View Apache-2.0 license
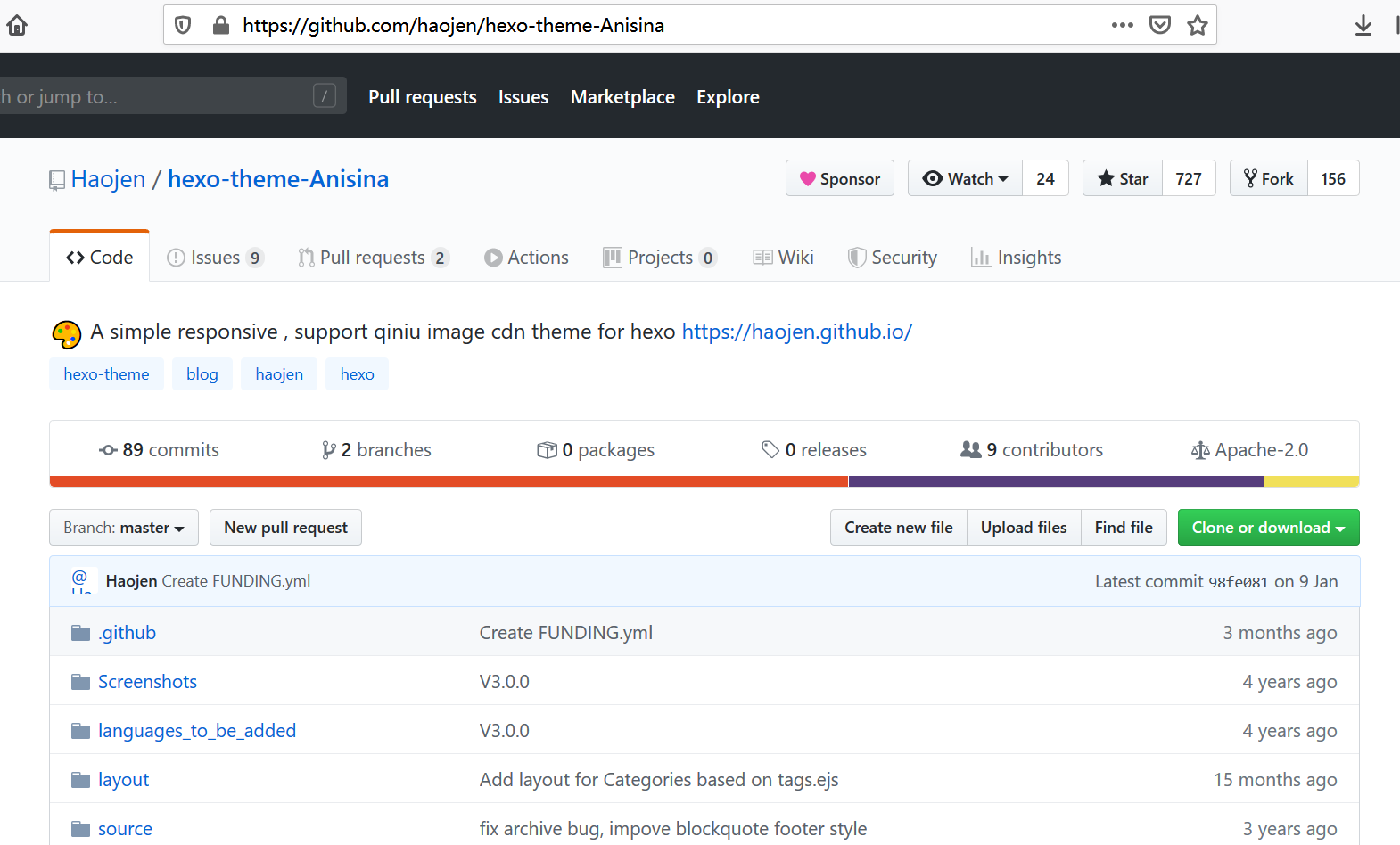1400x845 pixels. tap(1250, 450)
